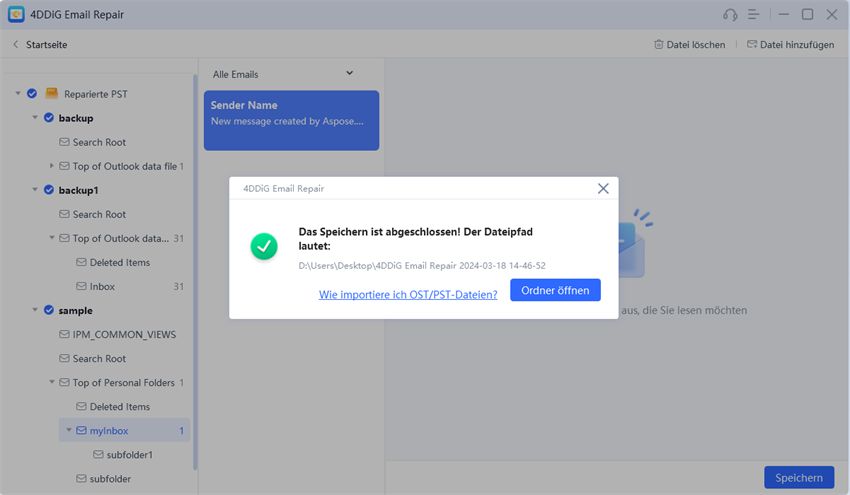Click the mail icon of subfolder1
The image size is (850, 495).
pos(98,454)
